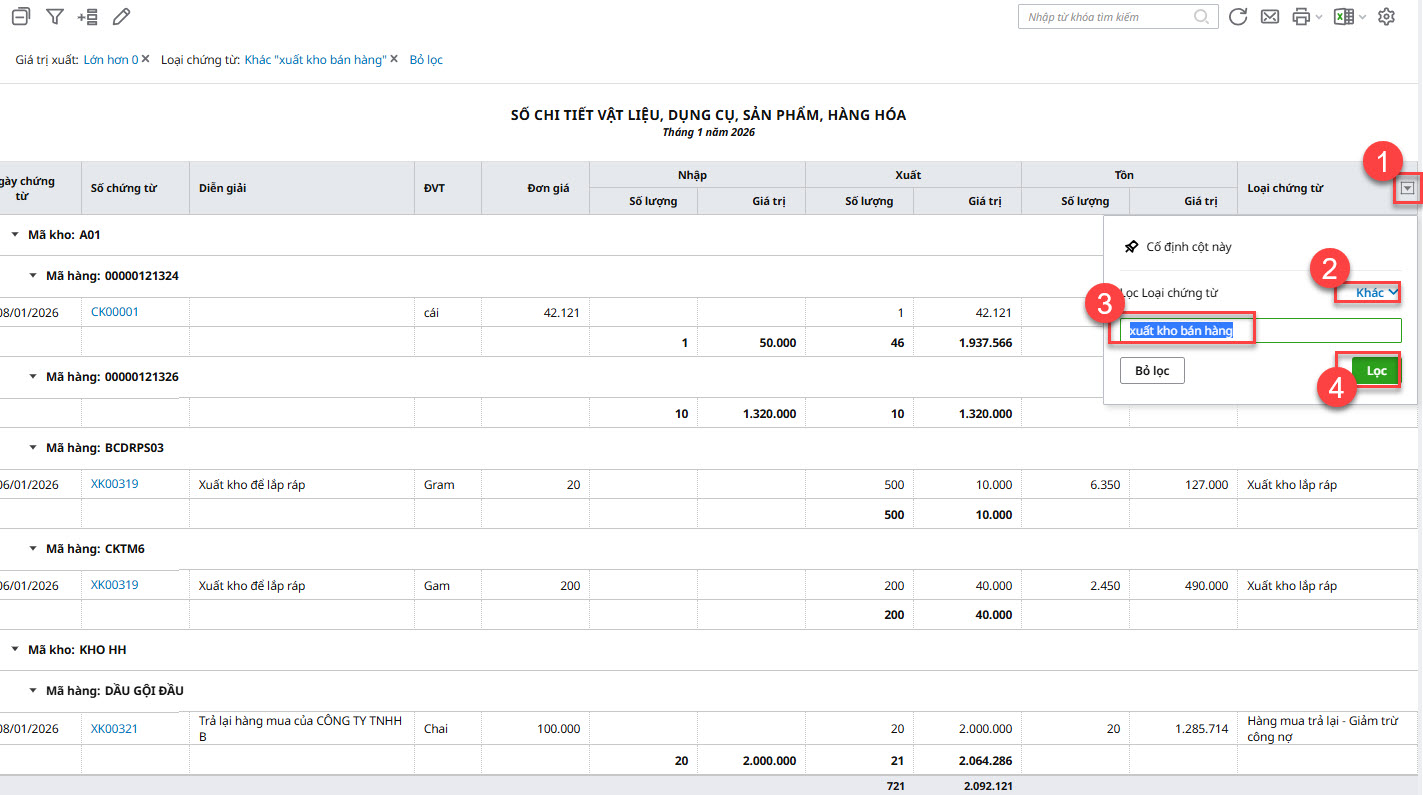Open the 'Khác' filter condition dropdown
The width and height of the screenshot is (1423, 795).
coord(1376,293)
